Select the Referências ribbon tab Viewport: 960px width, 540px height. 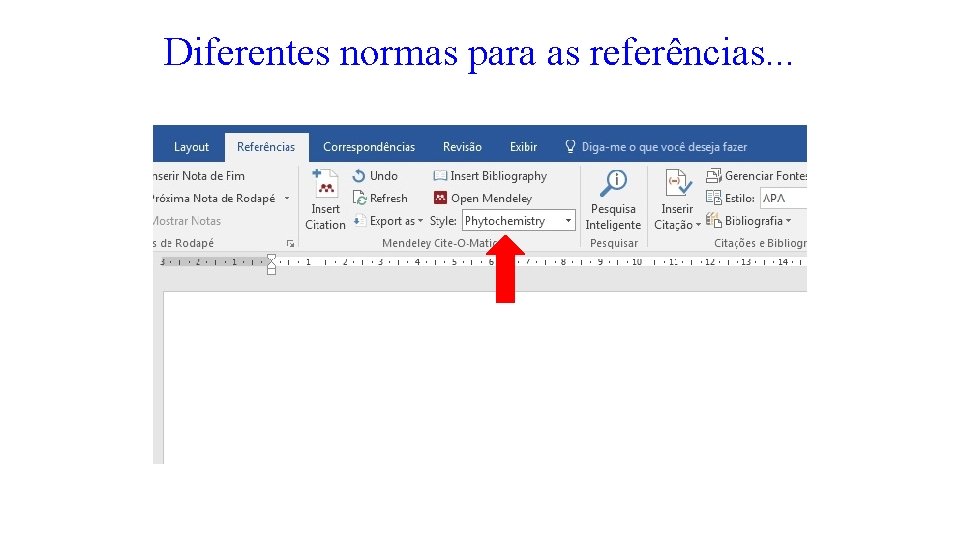coord(266,147)
